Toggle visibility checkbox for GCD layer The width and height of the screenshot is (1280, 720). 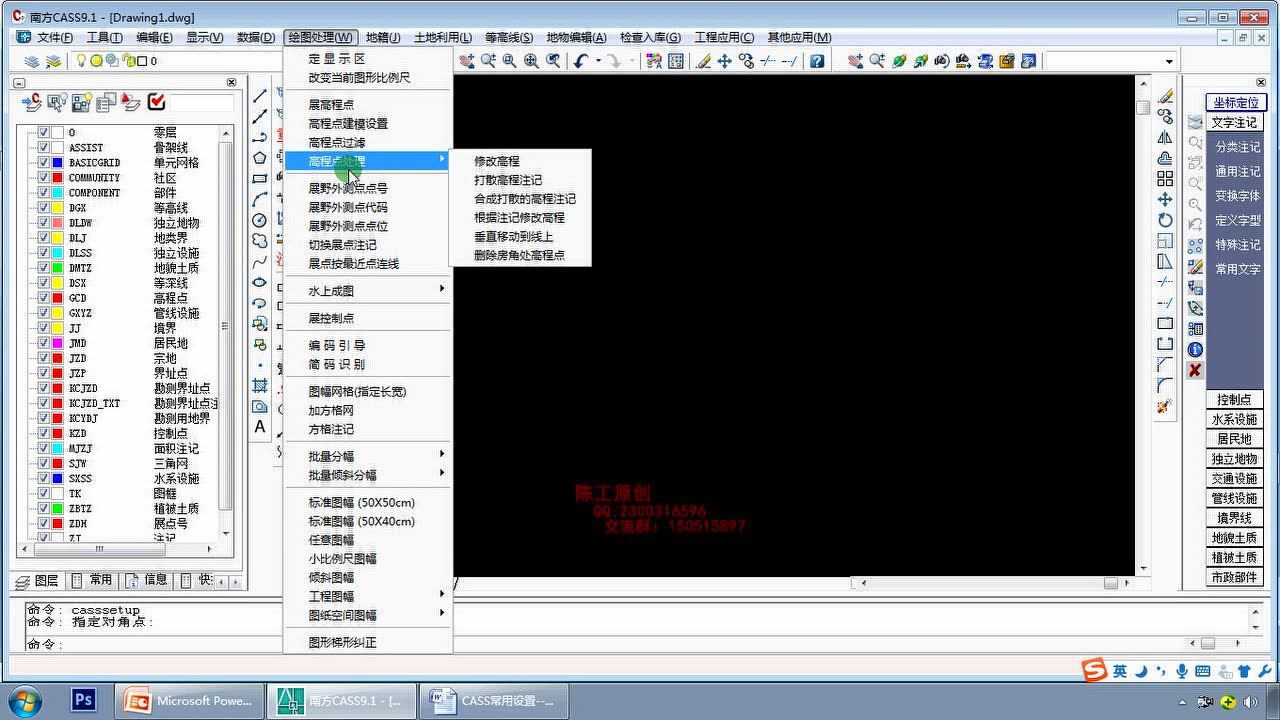[x=43, y=298]
